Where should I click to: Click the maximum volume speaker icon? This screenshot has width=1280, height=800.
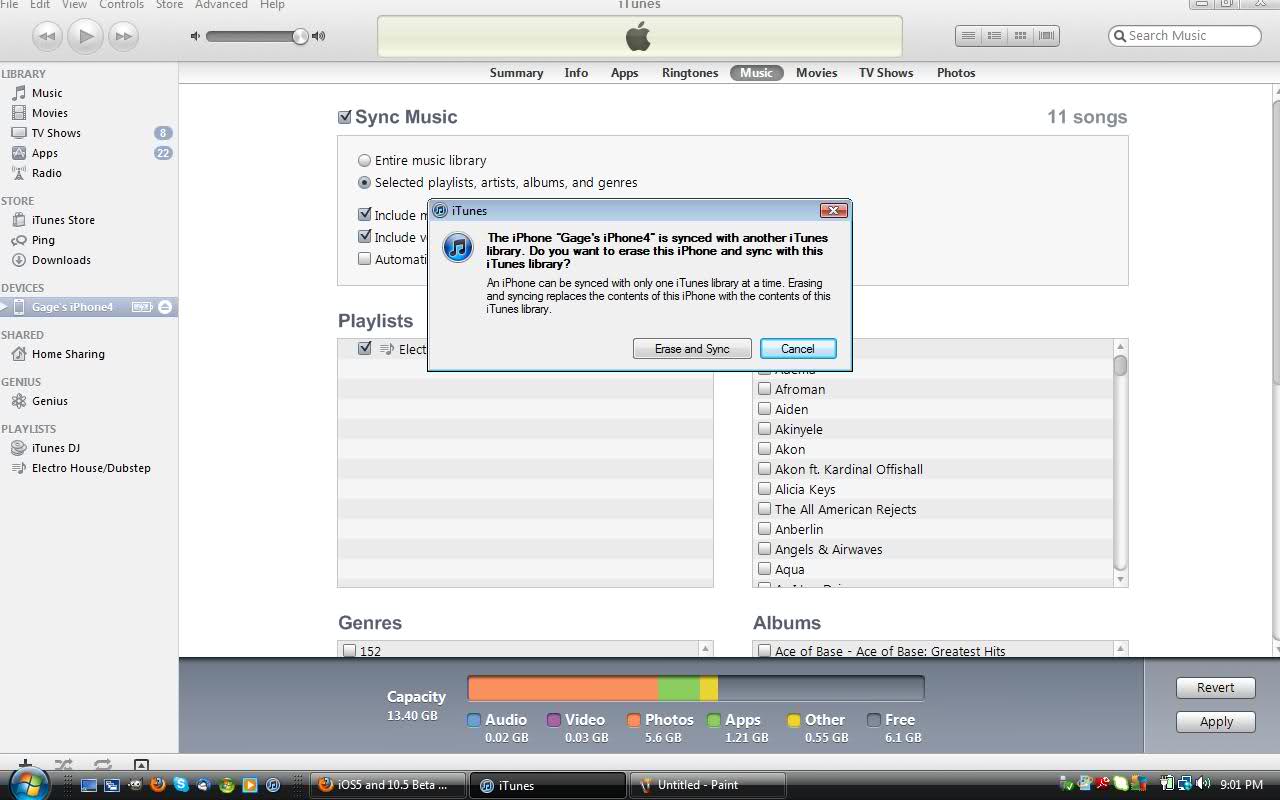pos(318,36)
